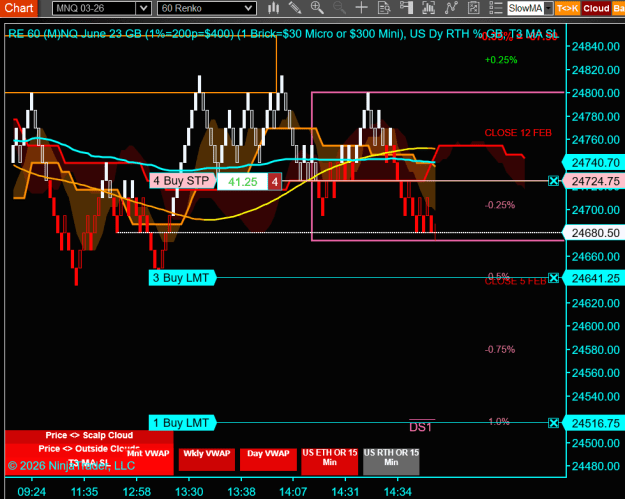The width and height of the screenshot is (625, 499).
Task: Open the Chart tab
Action: [18, 8]
